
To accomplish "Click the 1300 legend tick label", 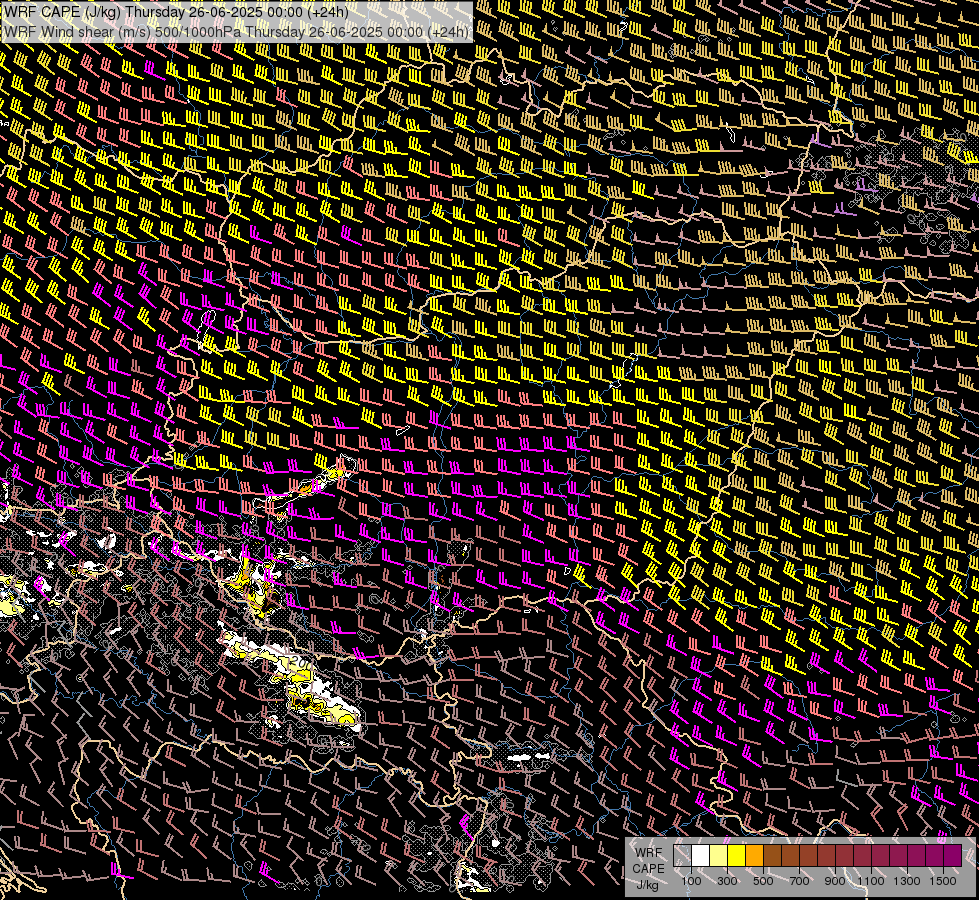I will click(x=907, y=881).
